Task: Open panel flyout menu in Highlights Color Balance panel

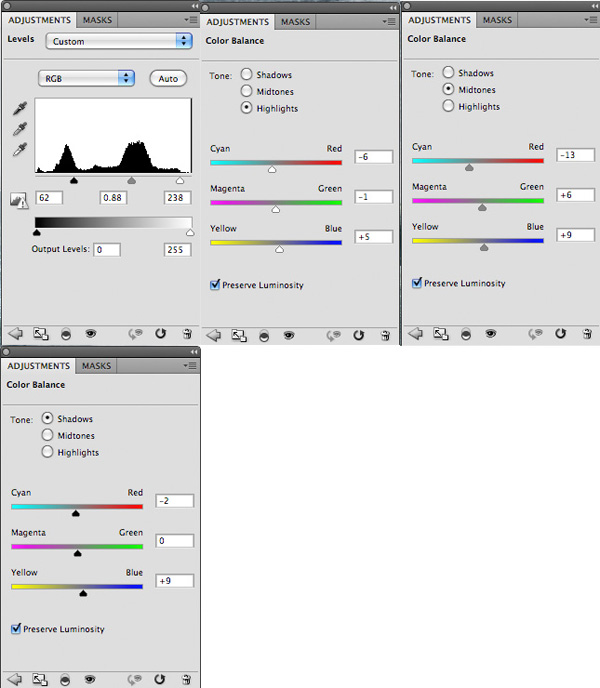Action: click(x=389, y=22)
